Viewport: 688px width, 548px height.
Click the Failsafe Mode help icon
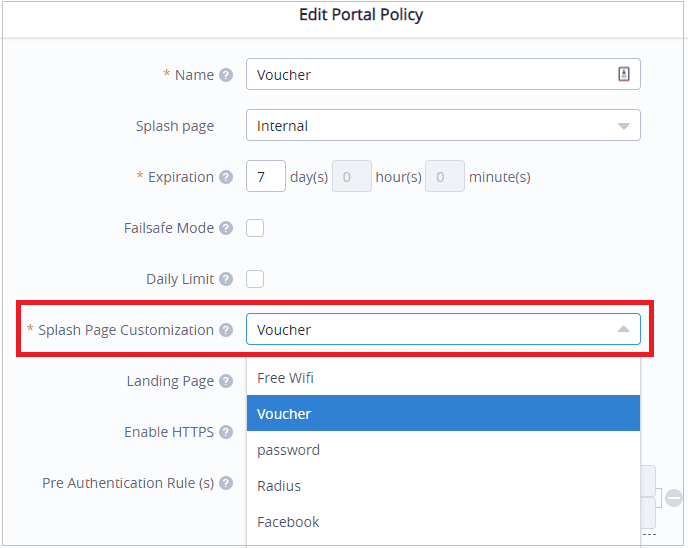[226, 228]
